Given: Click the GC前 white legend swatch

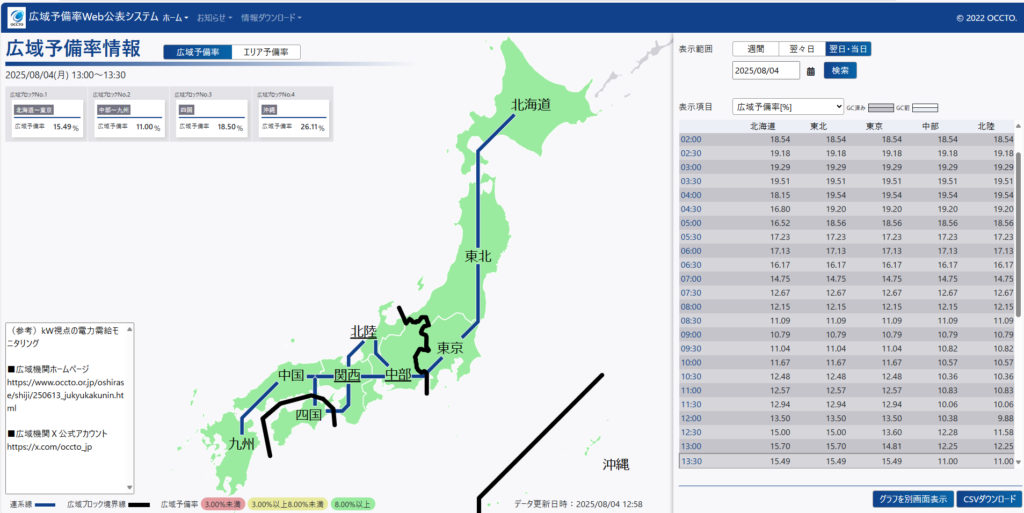Looking at the screenshot, I should tap(925, 108).
